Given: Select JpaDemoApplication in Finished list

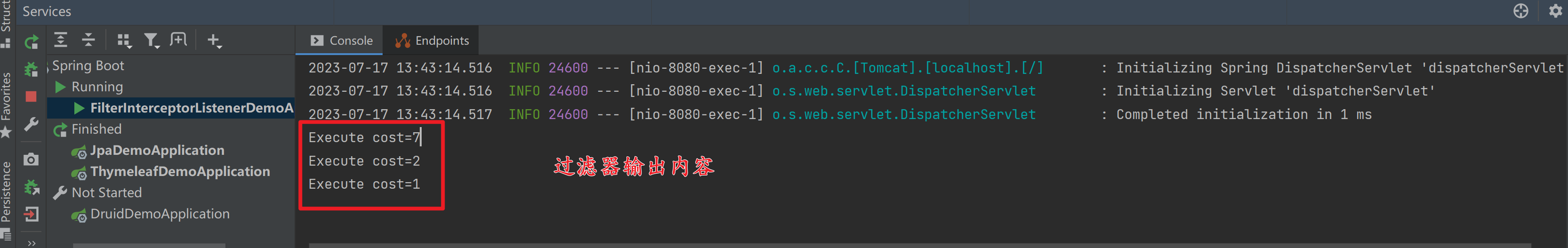Looking at the screenshot, I should click(157, 150).
